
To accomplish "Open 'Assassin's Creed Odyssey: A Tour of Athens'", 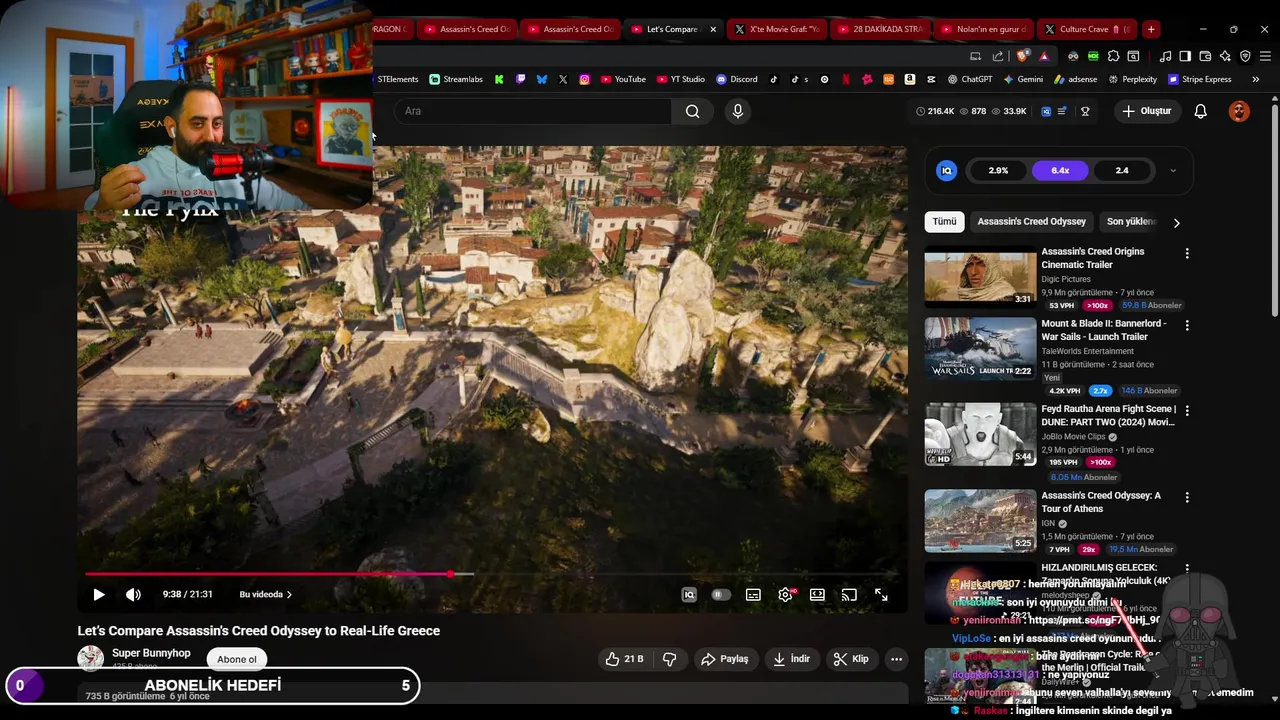I will [x=1101, y=502].
